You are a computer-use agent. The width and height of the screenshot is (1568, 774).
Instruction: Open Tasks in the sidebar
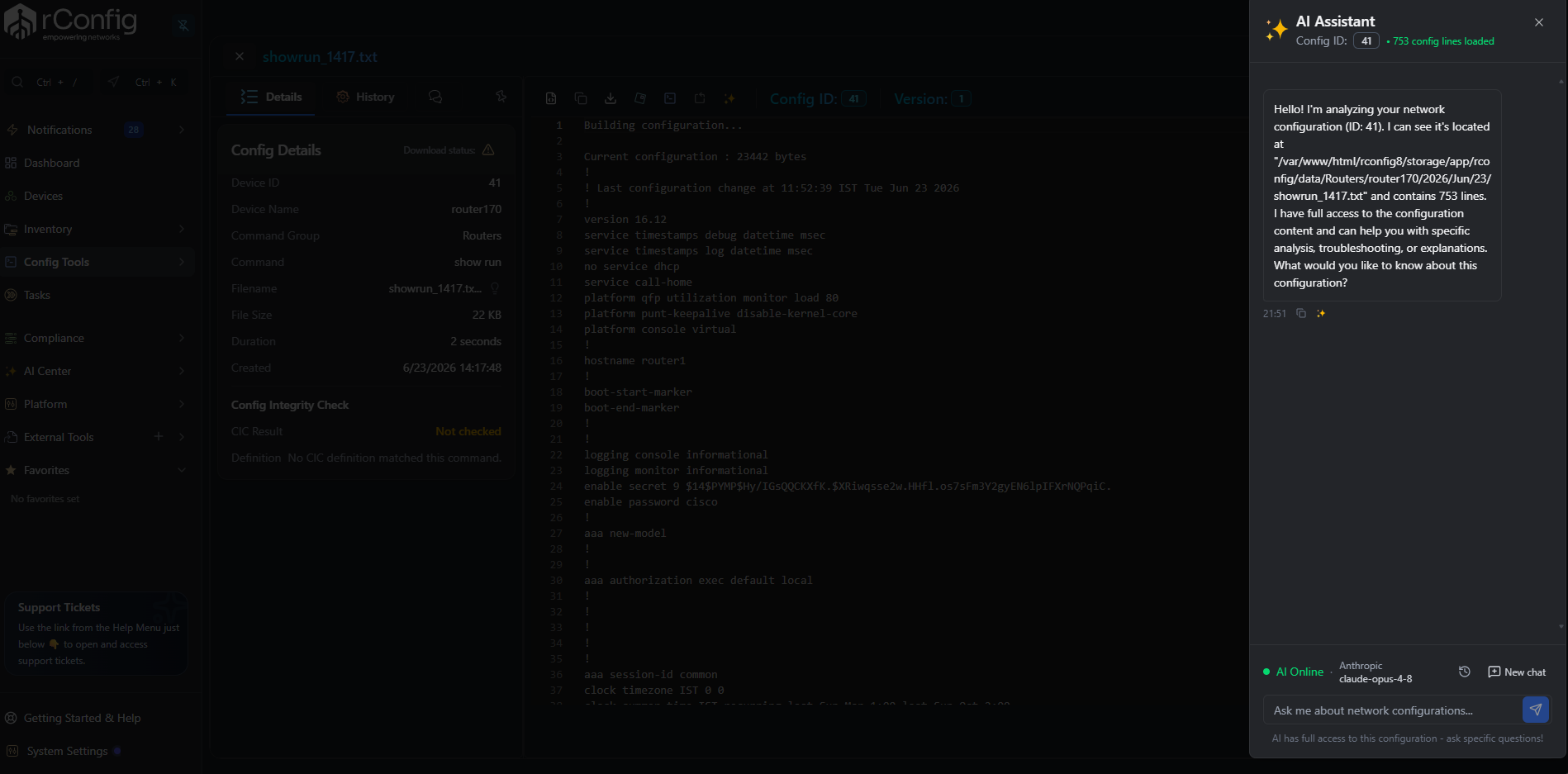point(36,295)
